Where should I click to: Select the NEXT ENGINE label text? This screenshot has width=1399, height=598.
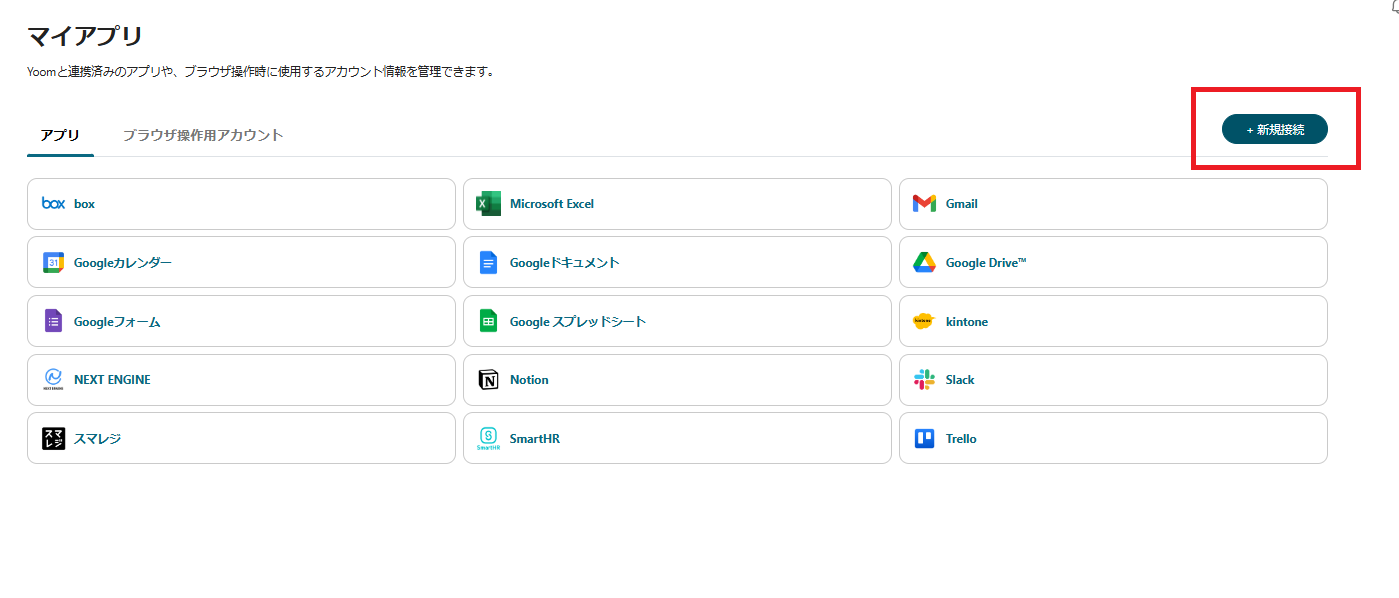pos(113,380)
